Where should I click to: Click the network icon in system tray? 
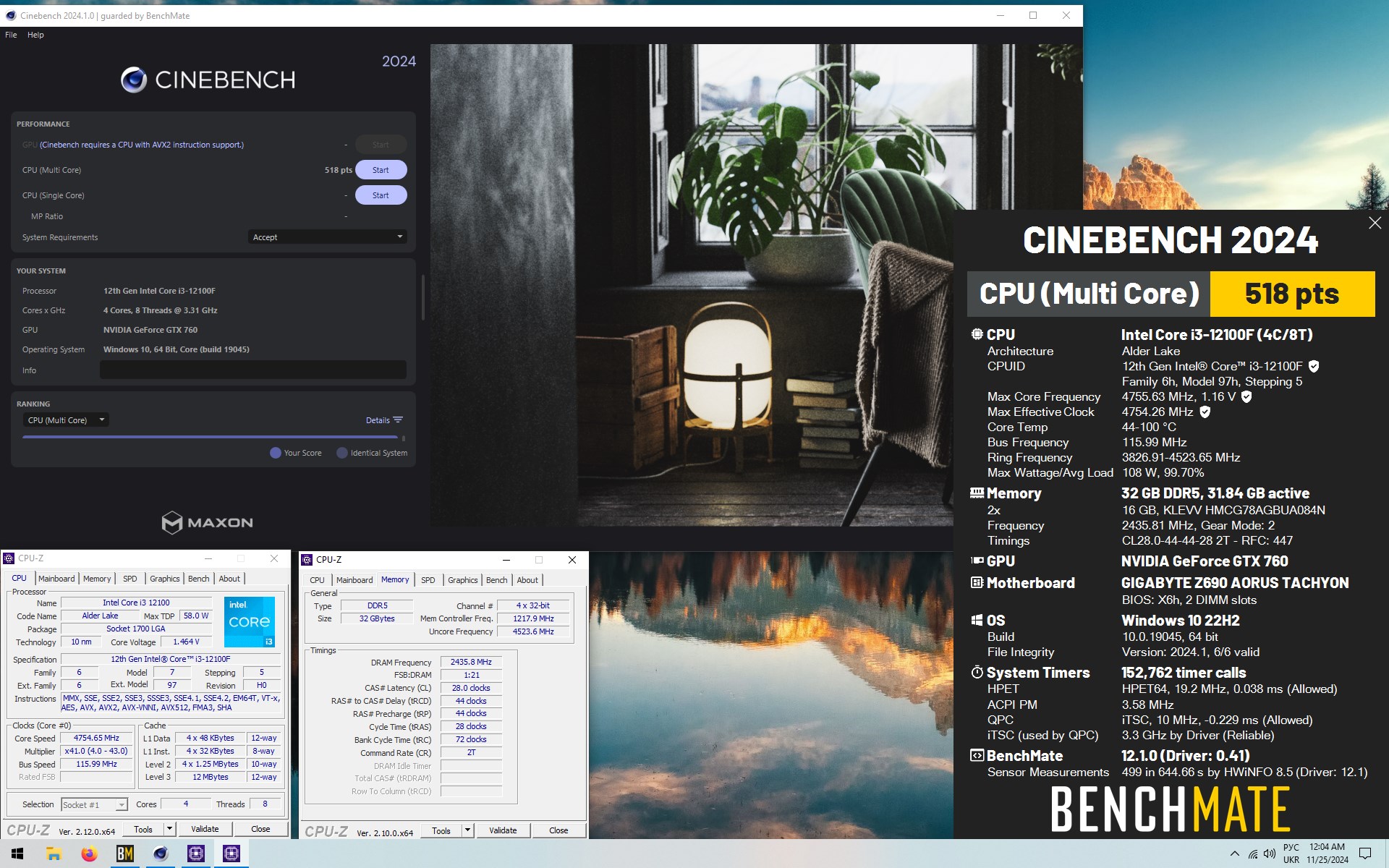click(1252, 854)
